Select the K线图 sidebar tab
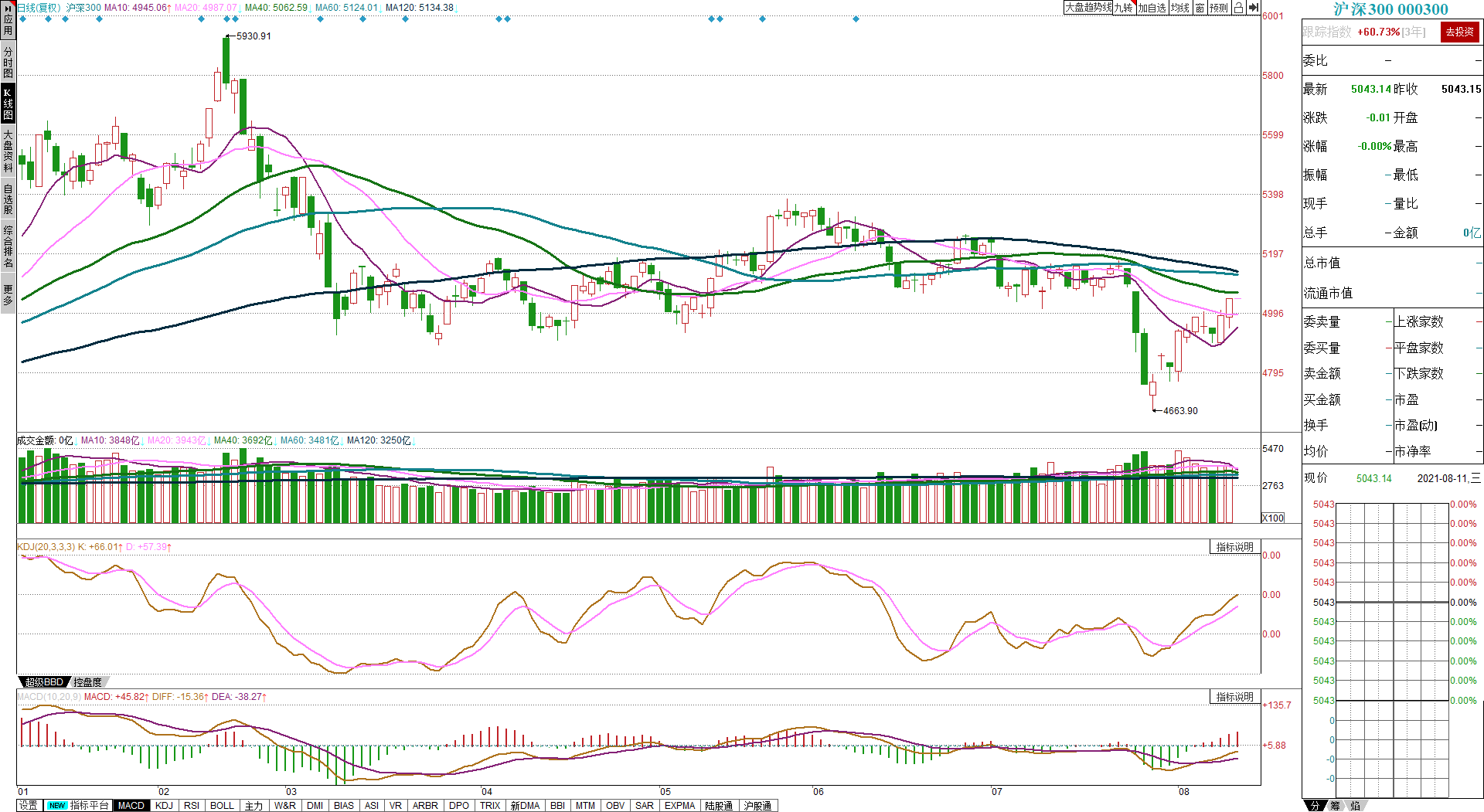The height and width of the screenshot is (812, 1484). (8, 104)
